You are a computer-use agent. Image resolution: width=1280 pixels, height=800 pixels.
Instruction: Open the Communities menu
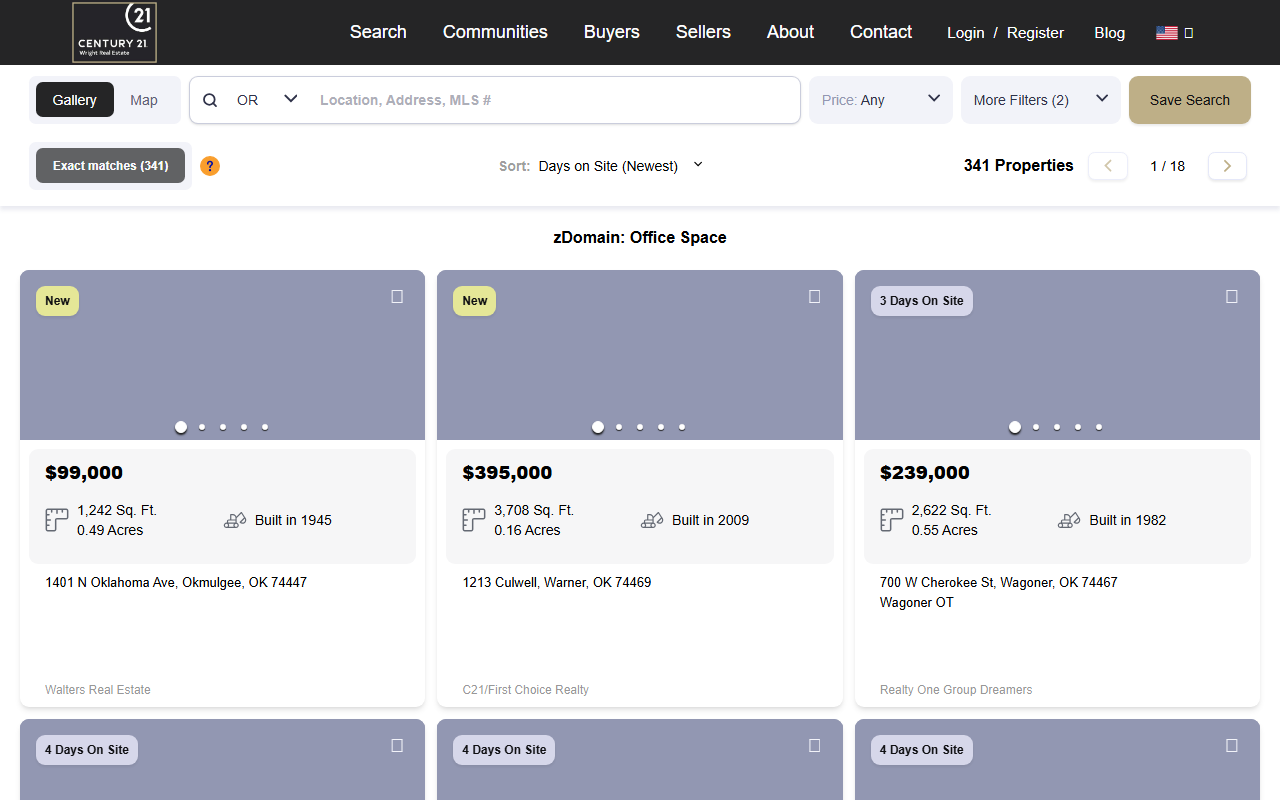495,32
